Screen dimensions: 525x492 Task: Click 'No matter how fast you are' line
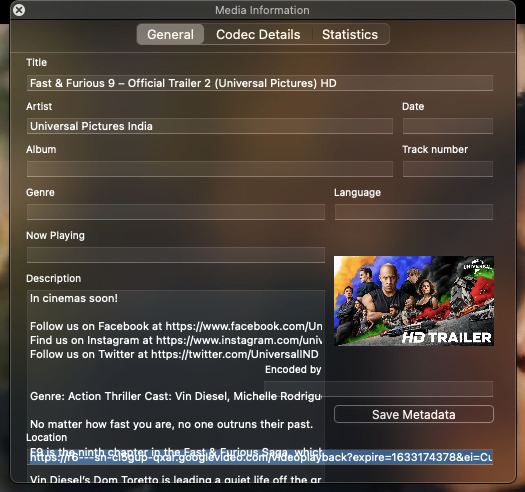(x=171, y=424)
